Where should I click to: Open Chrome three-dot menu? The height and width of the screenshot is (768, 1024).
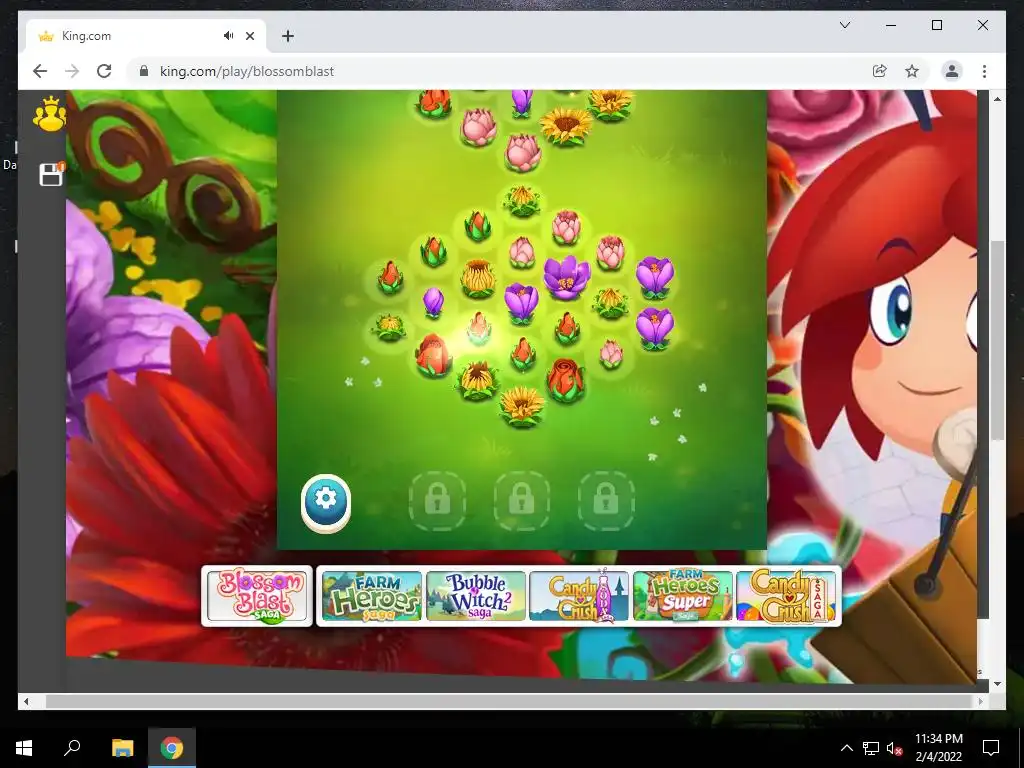(984, 71)
